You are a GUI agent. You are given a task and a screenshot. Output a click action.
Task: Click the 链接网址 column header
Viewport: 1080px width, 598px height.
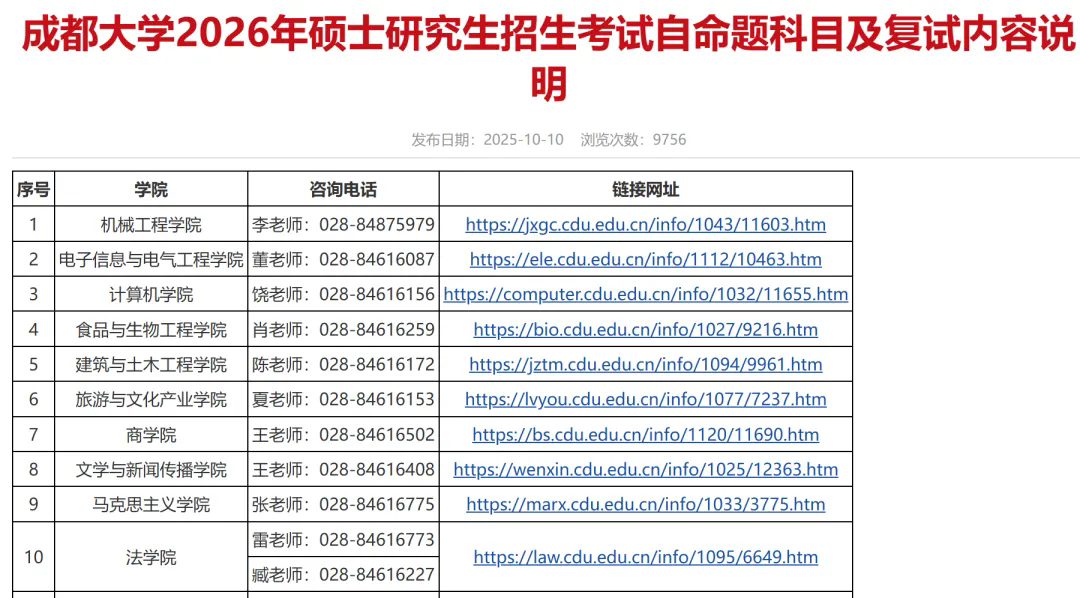tap(645, 189)
